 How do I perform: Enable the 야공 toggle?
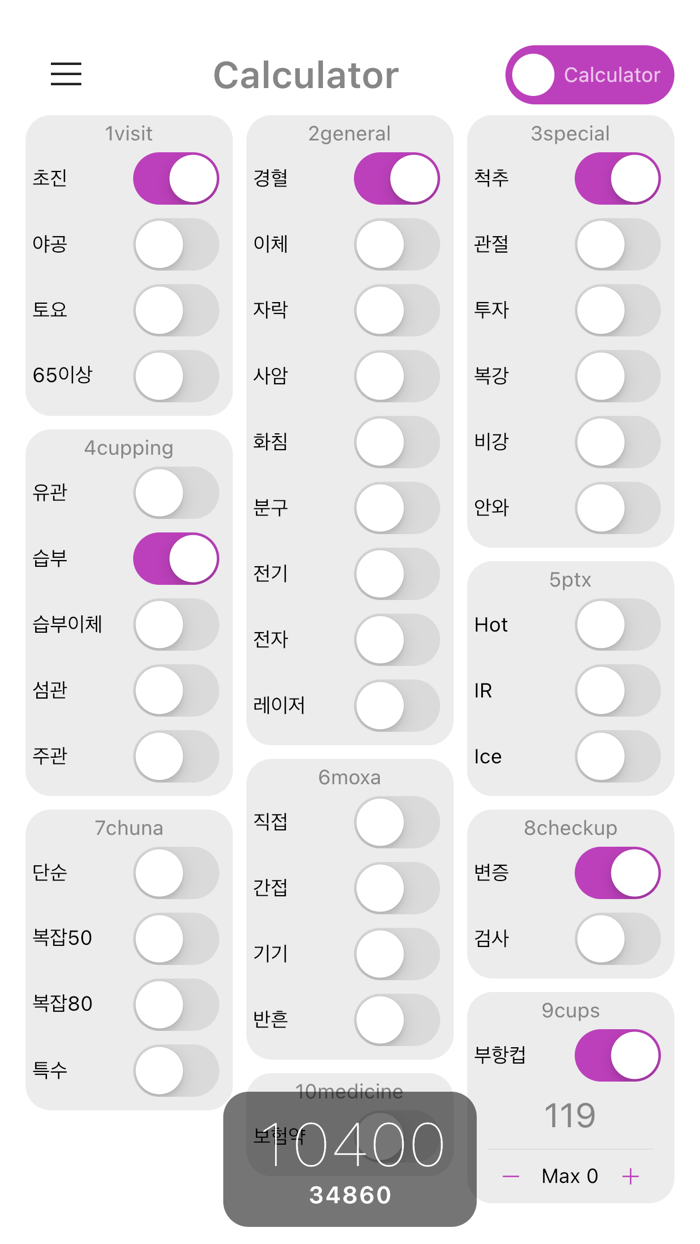[175, 244]
